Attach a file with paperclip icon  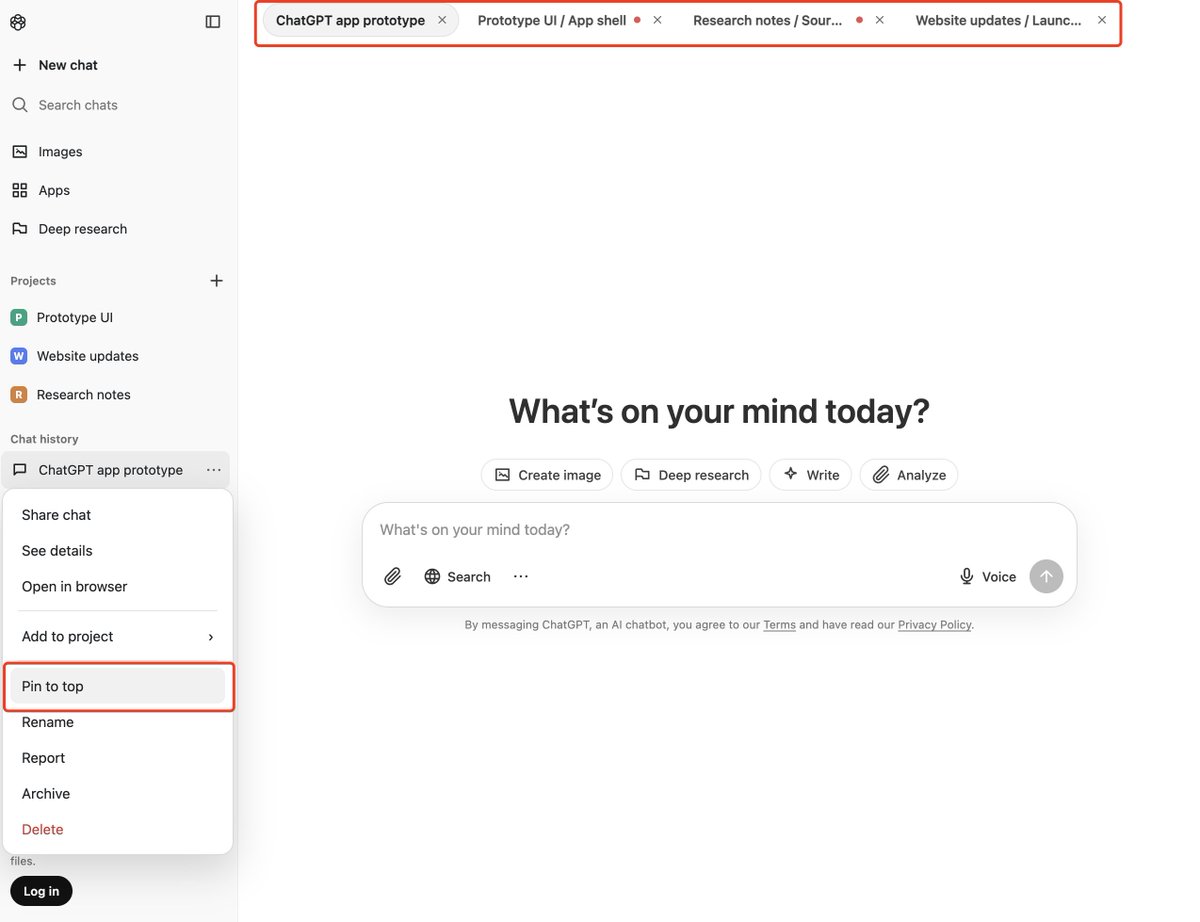pos(393,577)
